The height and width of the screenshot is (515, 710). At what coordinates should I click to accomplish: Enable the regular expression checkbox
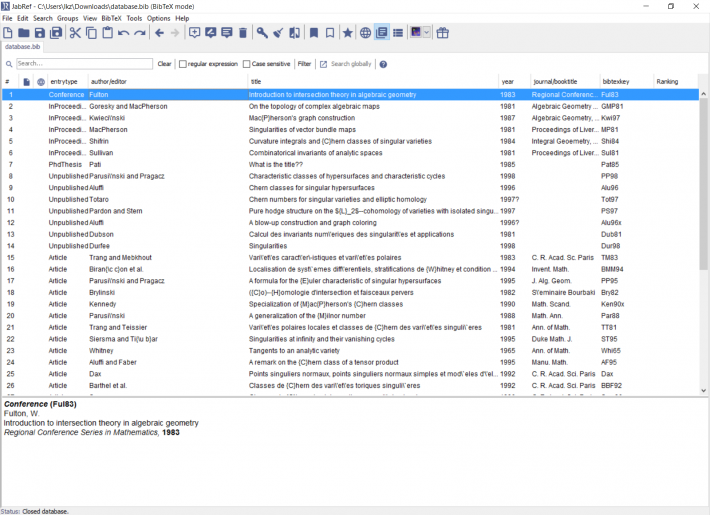[x=182, y=64]
